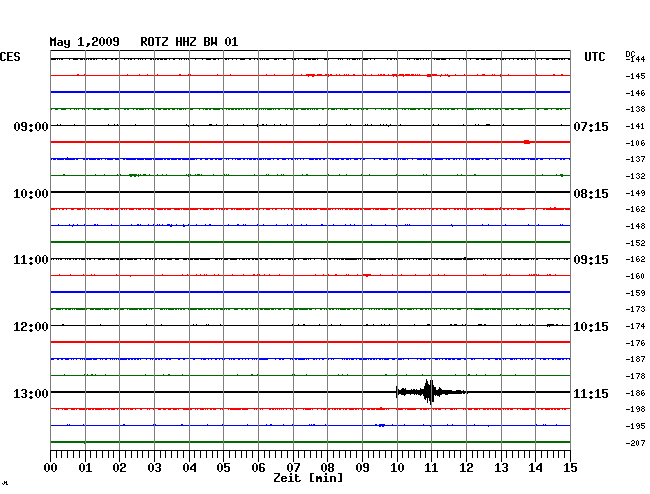Screen dimensions: 650x494
Task: Click the DC offset value -138
Action: (635, 109)
